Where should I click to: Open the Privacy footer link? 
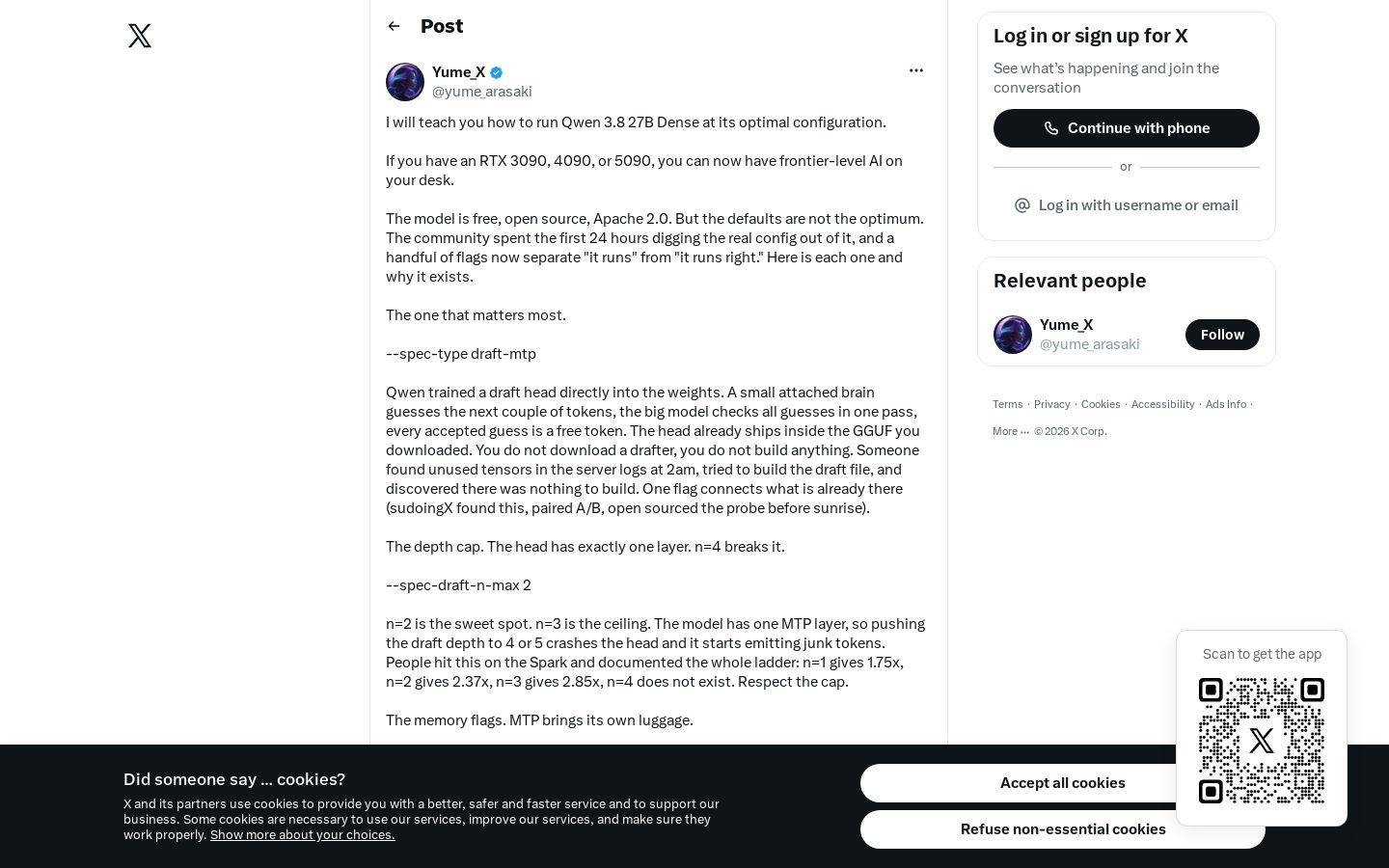coord(1052,404)
